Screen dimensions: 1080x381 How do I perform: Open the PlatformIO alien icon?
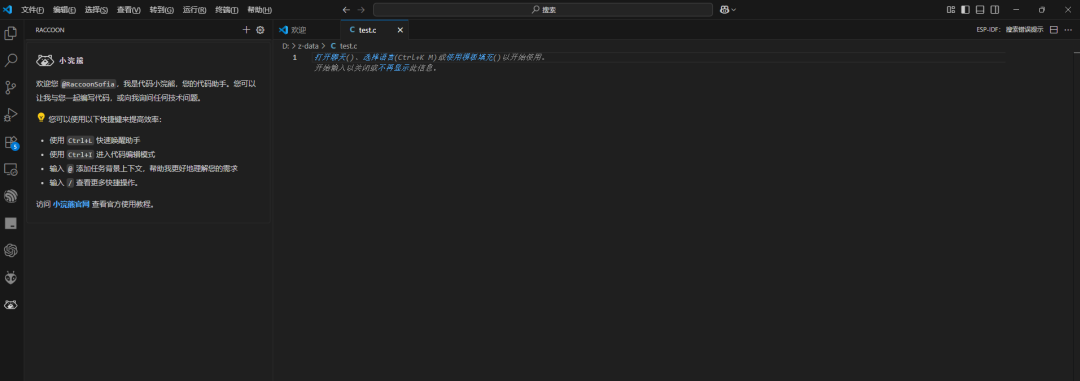pos(10,277)
